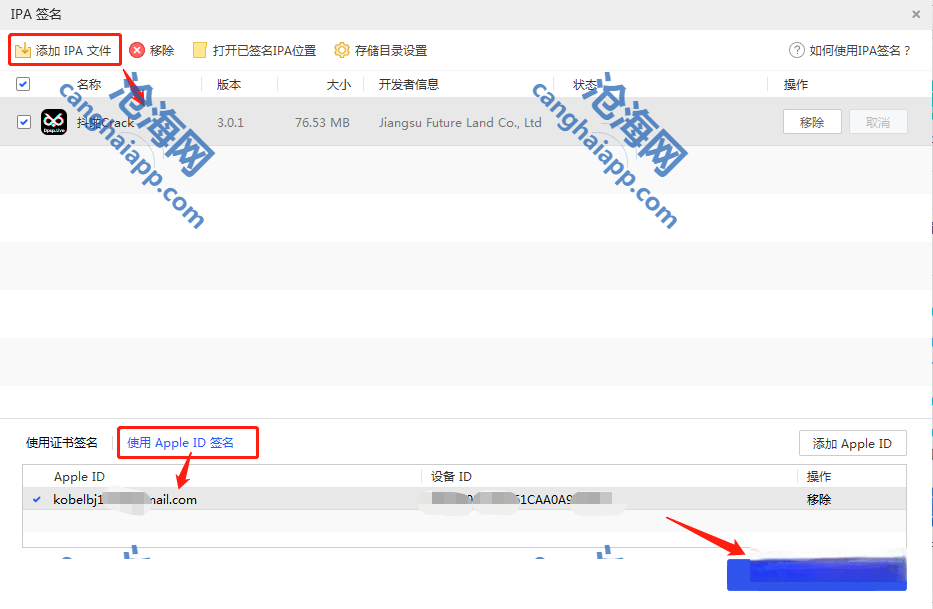This screenshot has height=609, width=933.
Task: Click the red Remove icon in toolbar
Action: click(137, 50)
